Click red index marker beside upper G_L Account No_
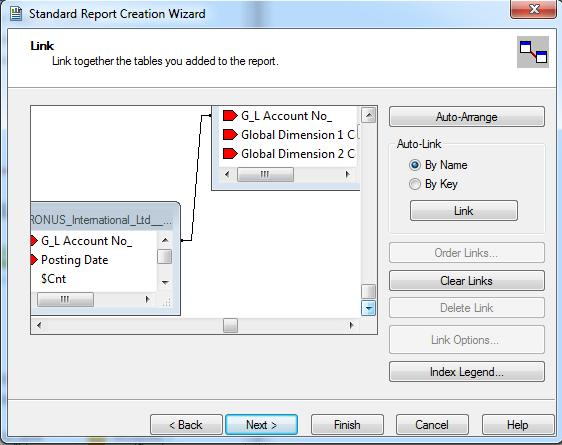 [x=230, y=116]
